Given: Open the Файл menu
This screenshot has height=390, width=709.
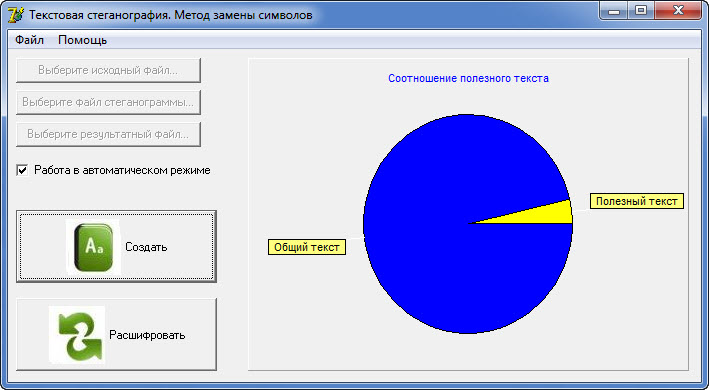Looking at the screenshot, I should pos(29,40).
